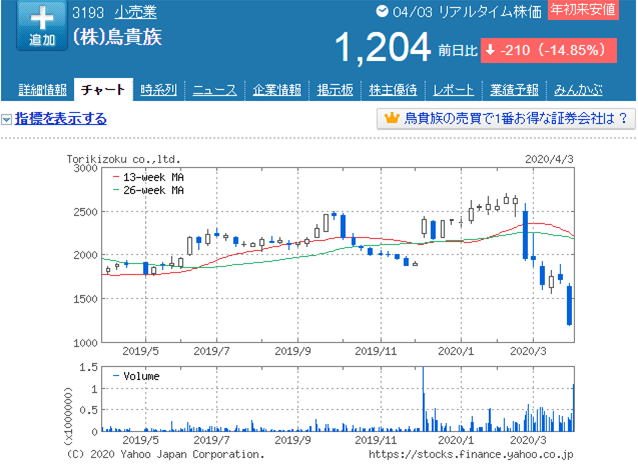Click the 2019/11 axis label on price chart
The width and height of the screenshot is (638, 464).
376,351
